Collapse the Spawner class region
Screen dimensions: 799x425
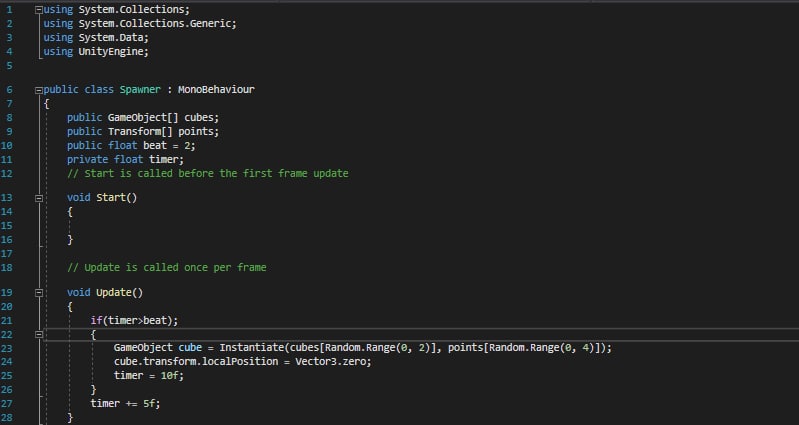(39, 90)
